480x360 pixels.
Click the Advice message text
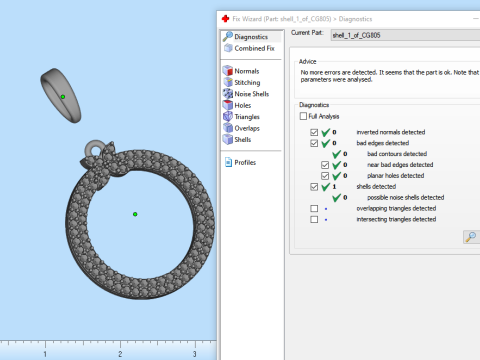point(390,76)
